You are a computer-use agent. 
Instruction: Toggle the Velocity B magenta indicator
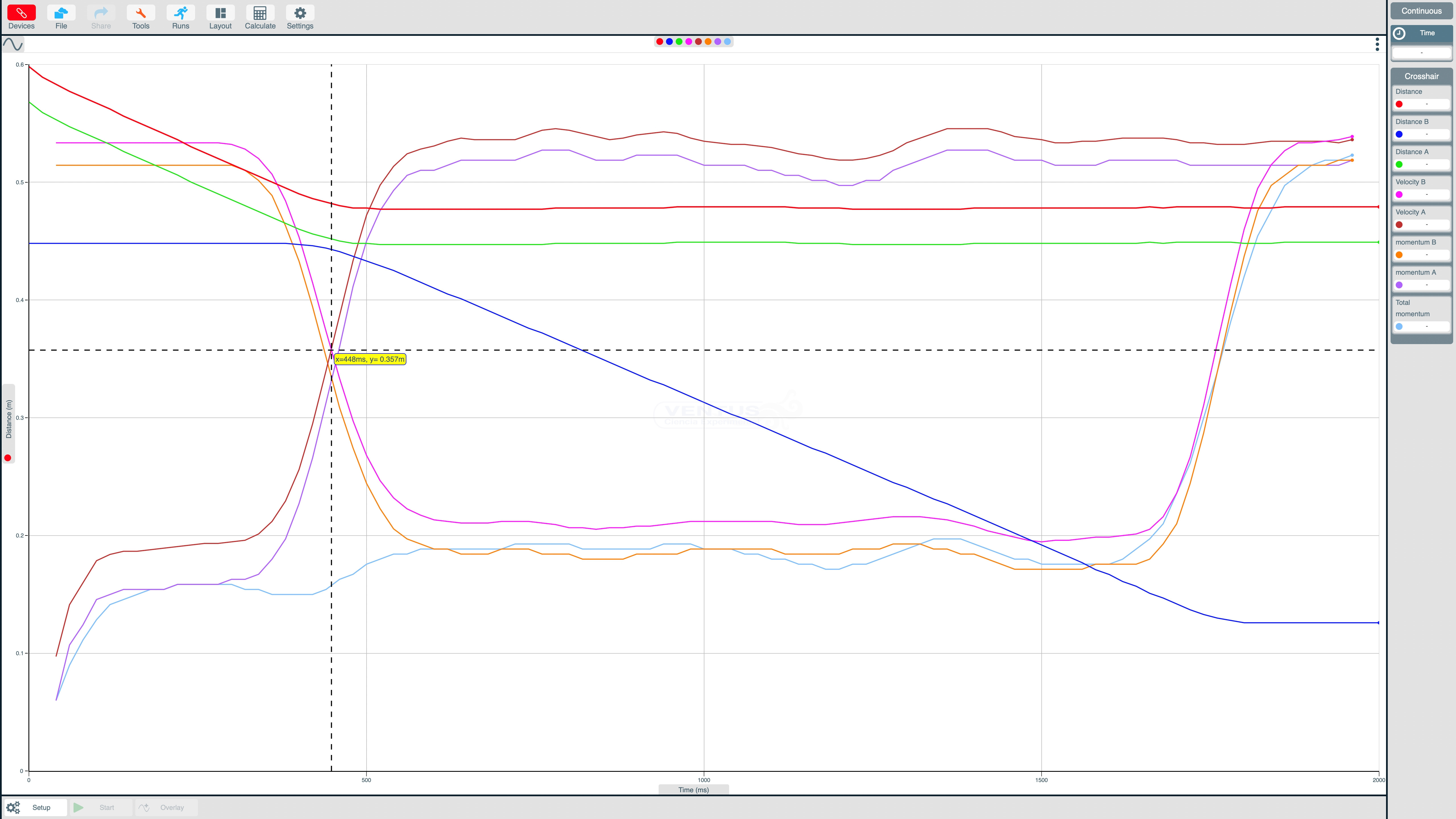tap(1399, 195)
